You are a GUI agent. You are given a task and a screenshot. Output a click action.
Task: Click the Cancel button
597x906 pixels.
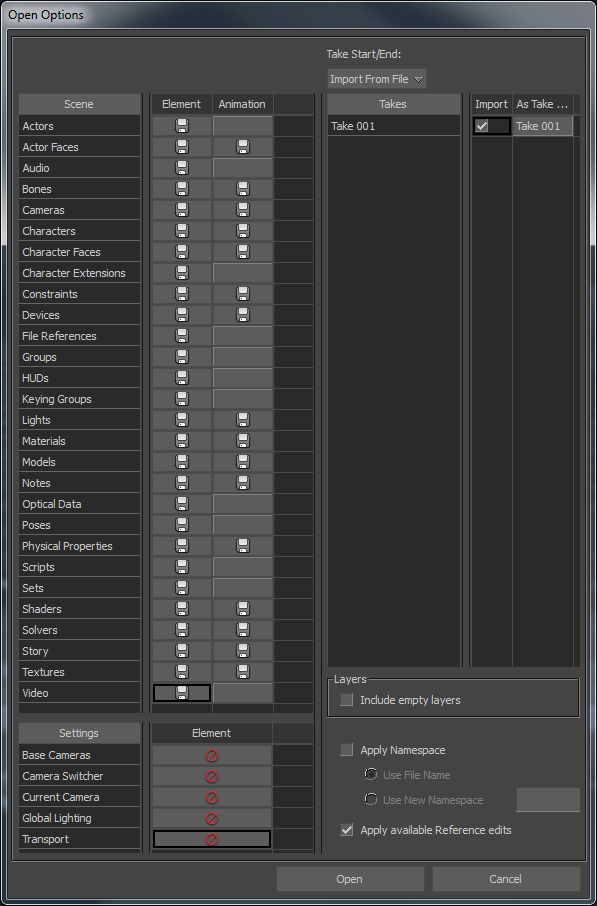click(506, 879)
